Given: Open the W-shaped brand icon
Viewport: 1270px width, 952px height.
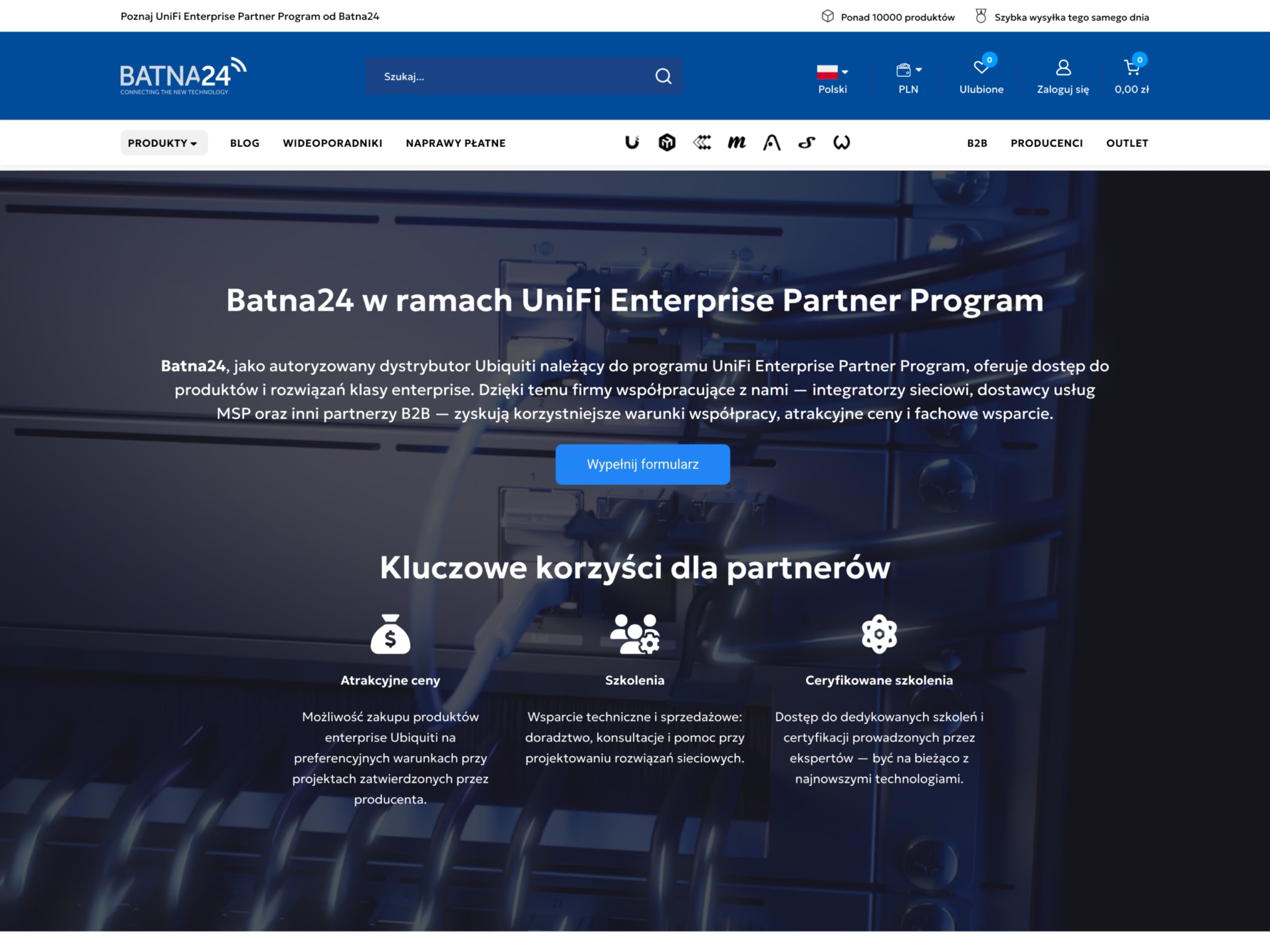Looking at the screenshot, I should [841, 143].
